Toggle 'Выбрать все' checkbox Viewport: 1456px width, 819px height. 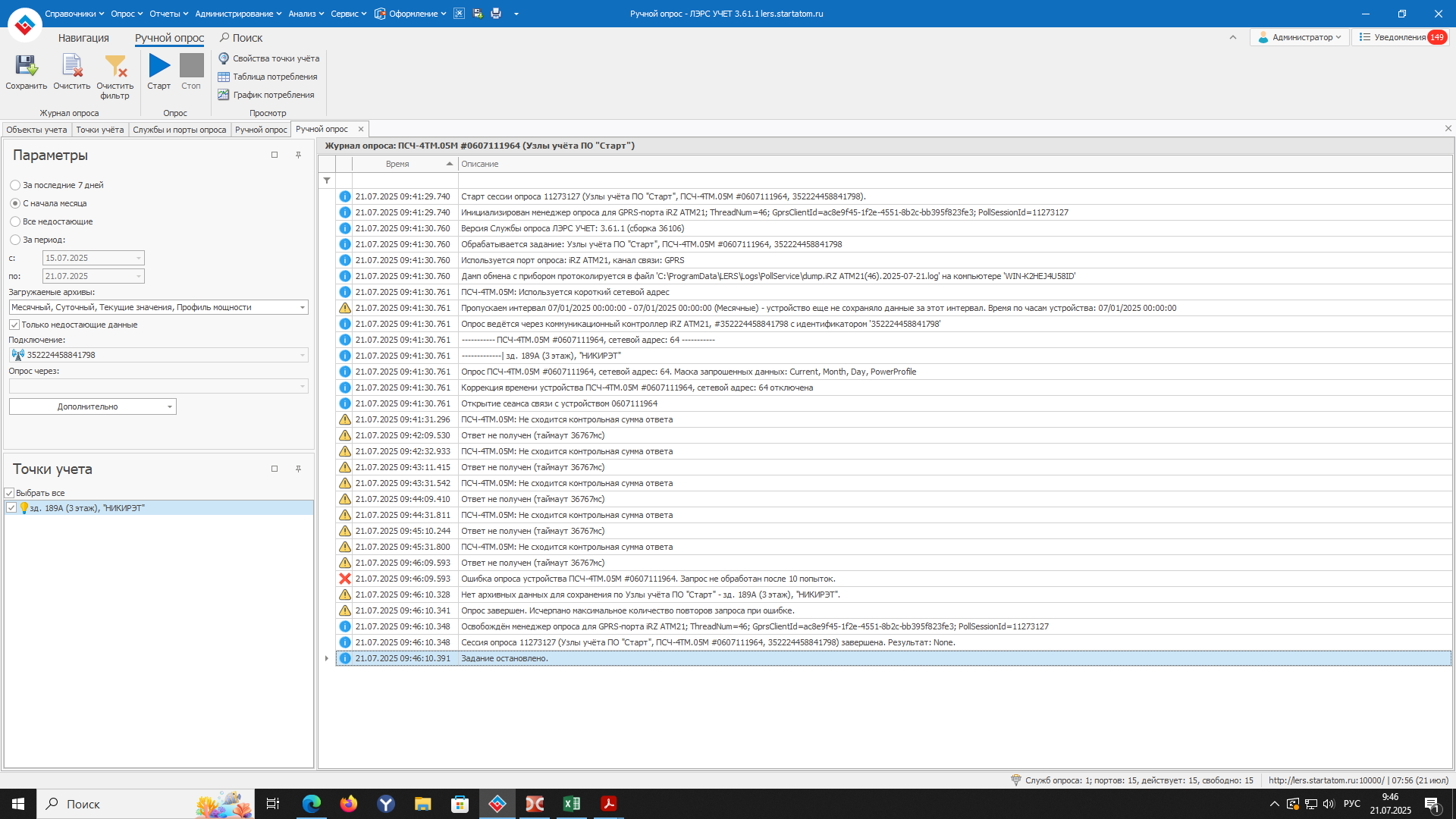pyautogui.click(x=10, y=493)
